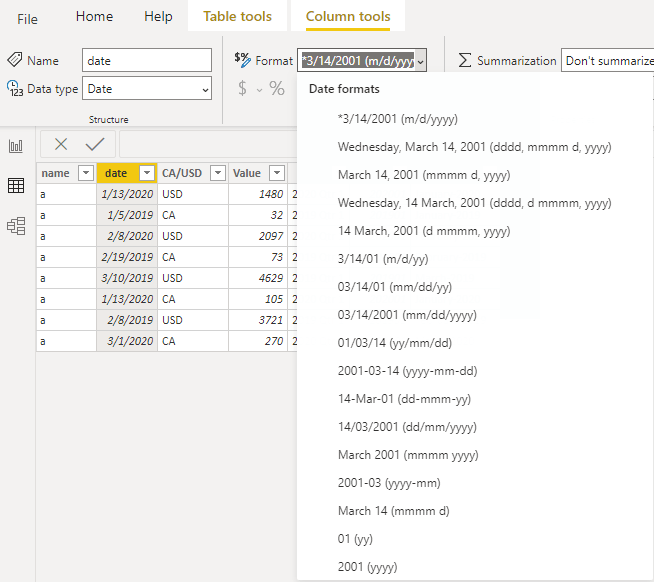Select the name column header
Image resolution: width=654 pixels, height=582 pixels.
coord(55,173)
